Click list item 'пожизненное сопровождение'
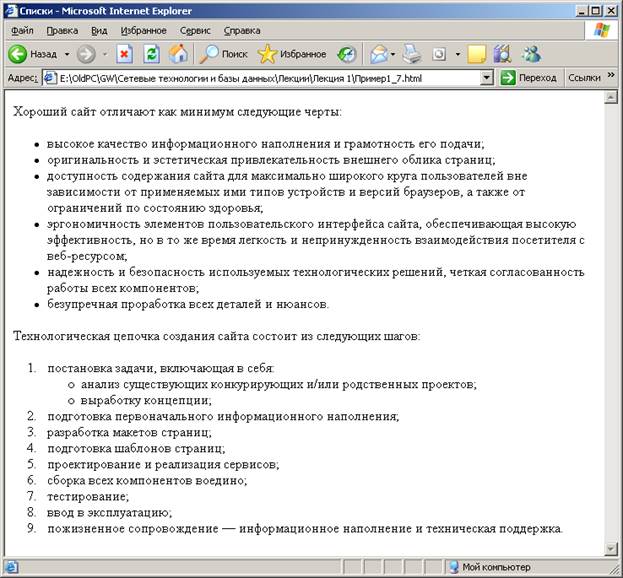Screen dimensions: 623x578 click(x=133, y=529)
